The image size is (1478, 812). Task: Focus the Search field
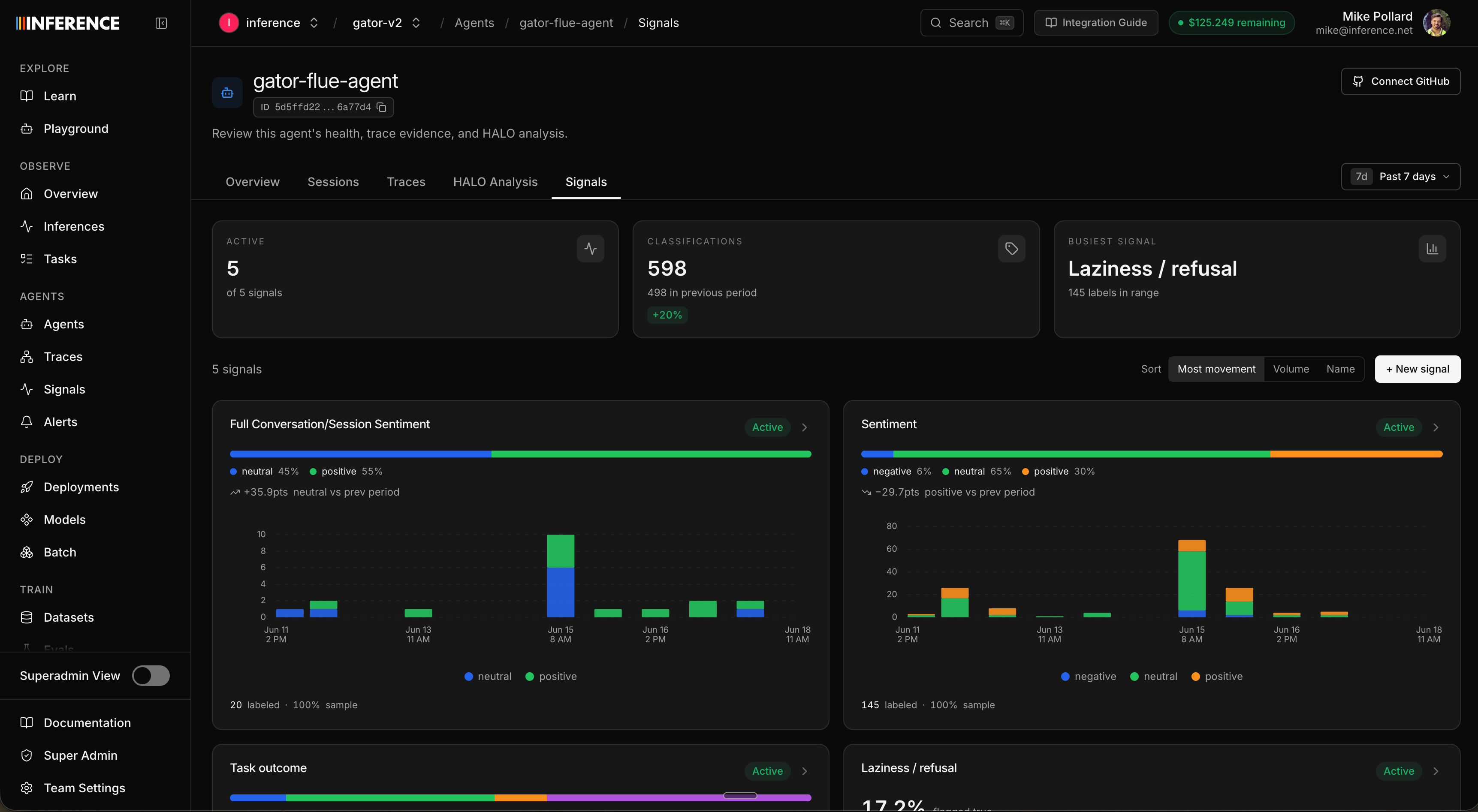click(971, 23)
